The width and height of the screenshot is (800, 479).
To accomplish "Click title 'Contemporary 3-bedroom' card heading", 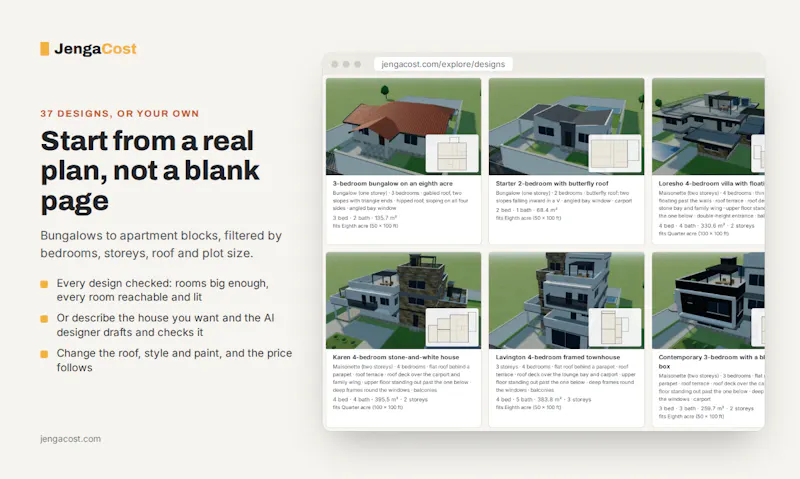I will [x=711, y=362].
